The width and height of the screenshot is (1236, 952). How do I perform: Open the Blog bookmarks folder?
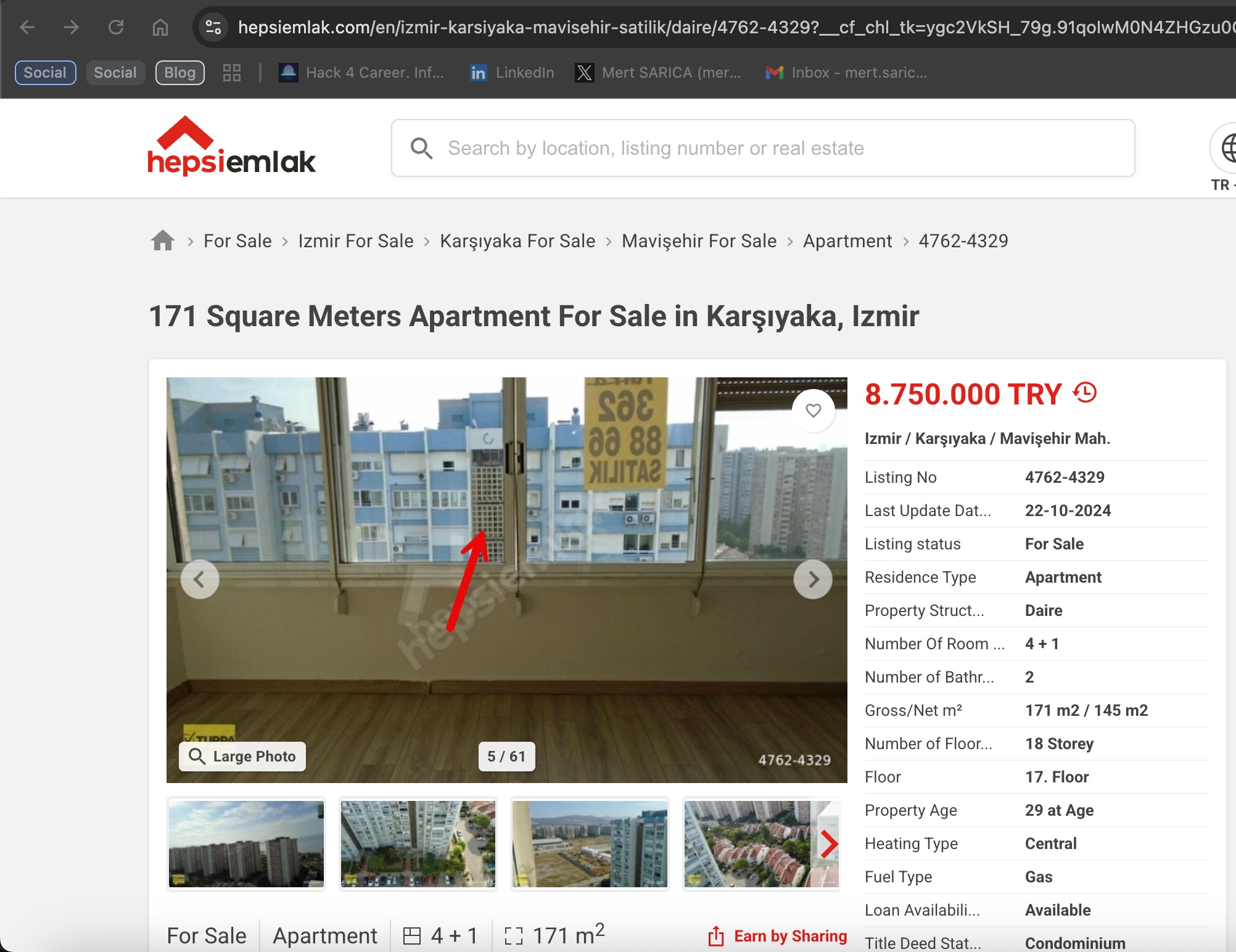tap(179, 72)
